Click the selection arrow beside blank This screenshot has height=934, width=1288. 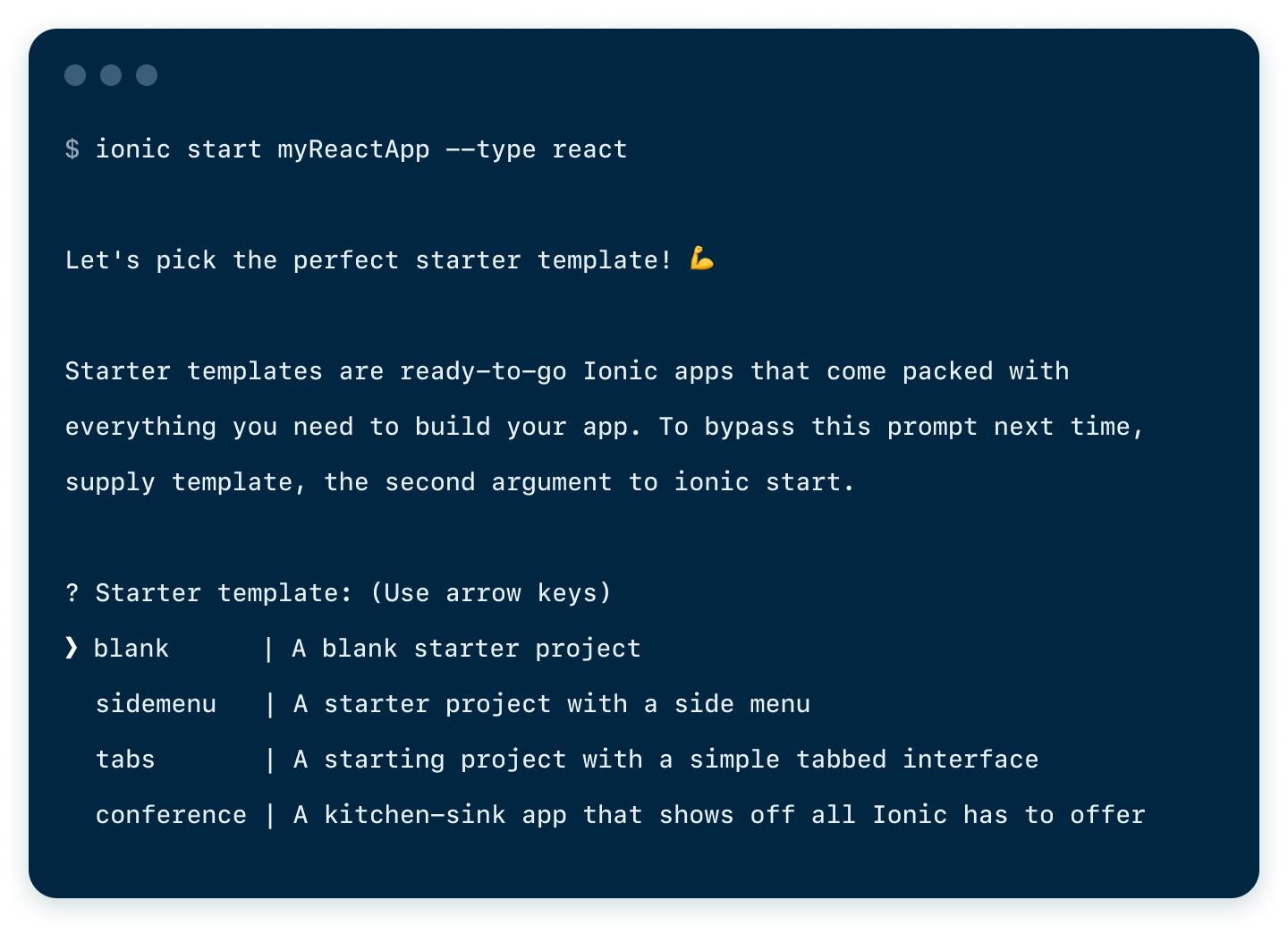pyautogui.click(x=72, y=648)
